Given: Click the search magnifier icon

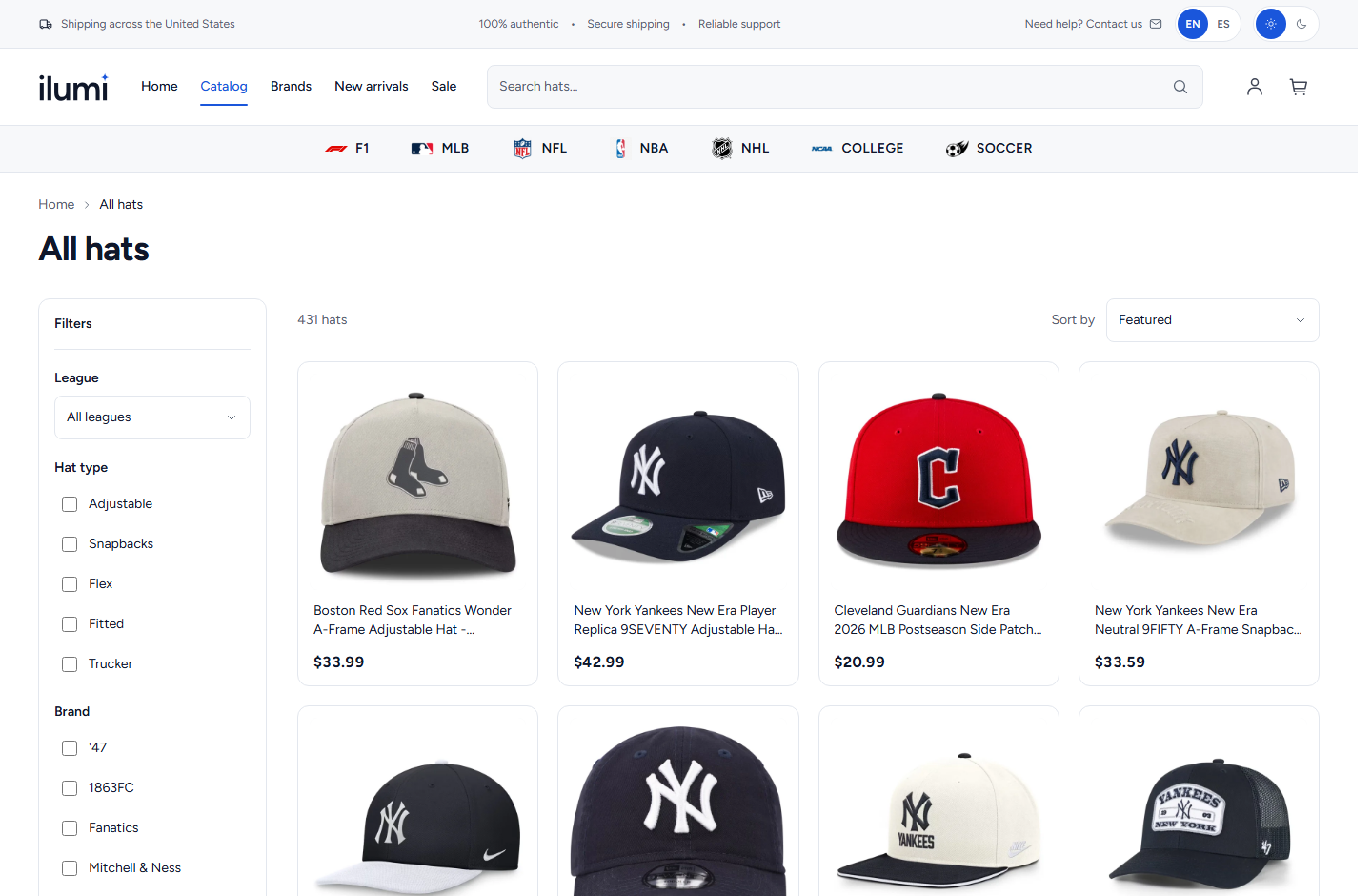Looking at the screenshot, I should click(1180, 87).
